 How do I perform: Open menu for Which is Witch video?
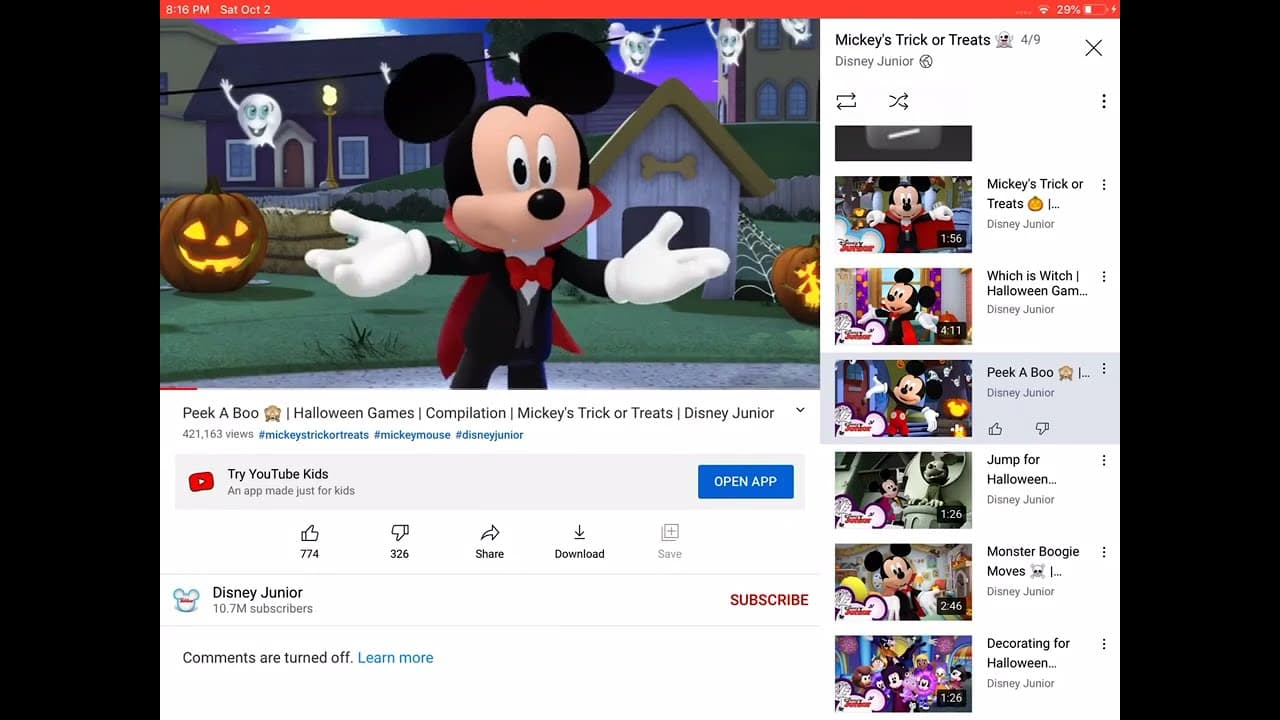tap(1104, 277)
